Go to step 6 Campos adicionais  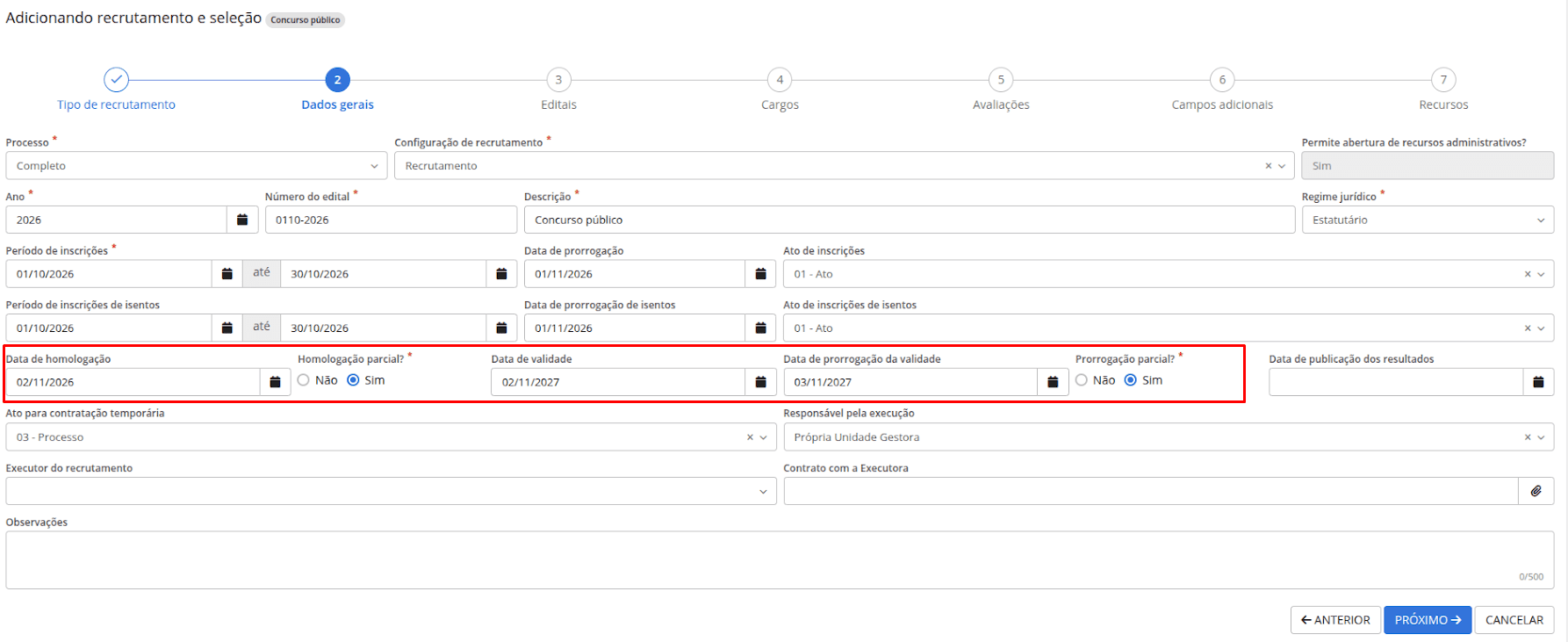(1222, 90)
